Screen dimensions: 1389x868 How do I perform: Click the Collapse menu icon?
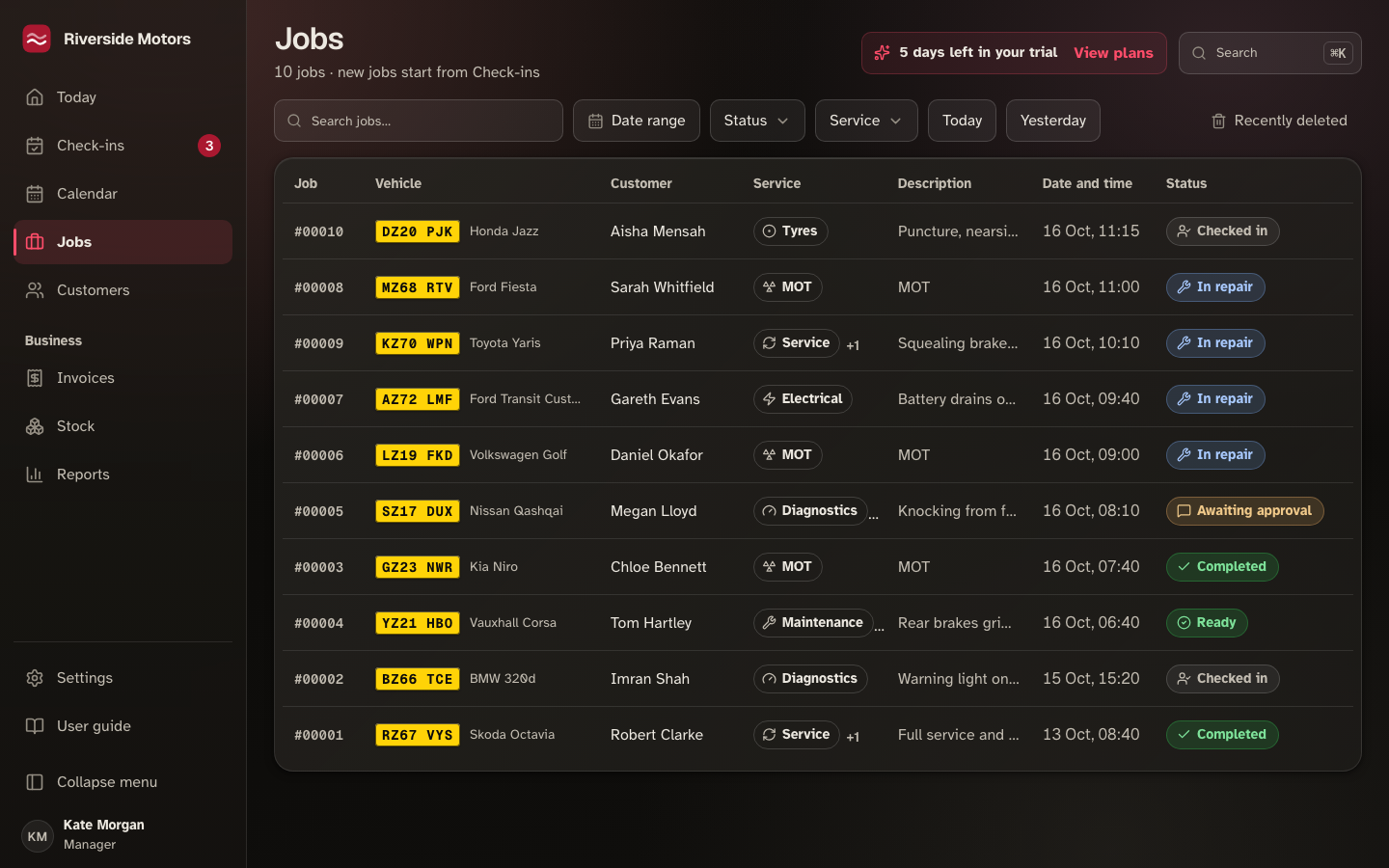35,782
